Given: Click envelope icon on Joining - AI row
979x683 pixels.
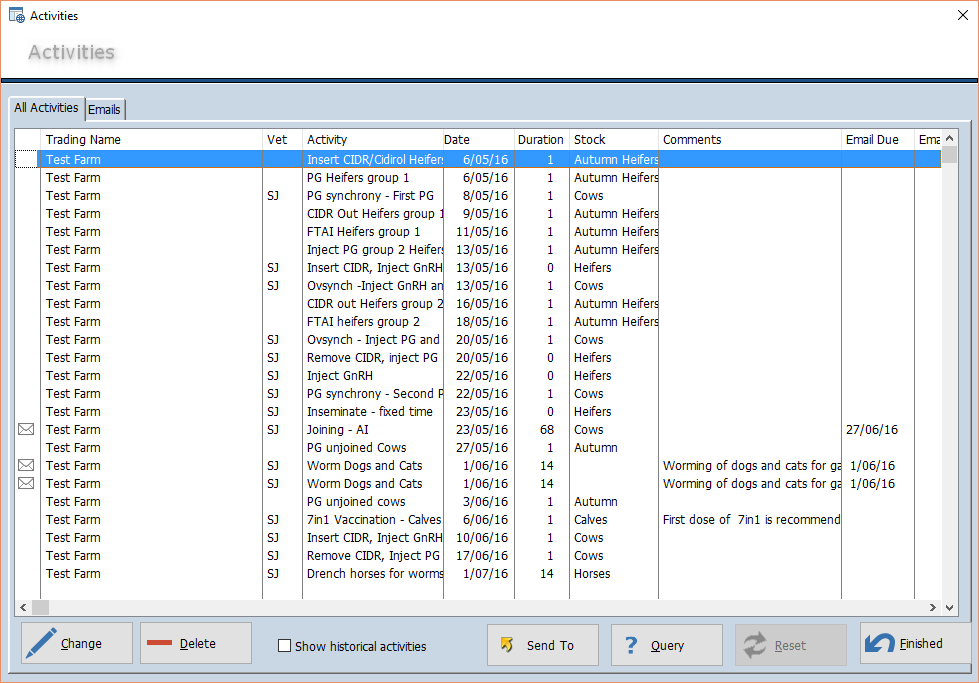Looking at the screenshot, I should click(x=26, y=429).
